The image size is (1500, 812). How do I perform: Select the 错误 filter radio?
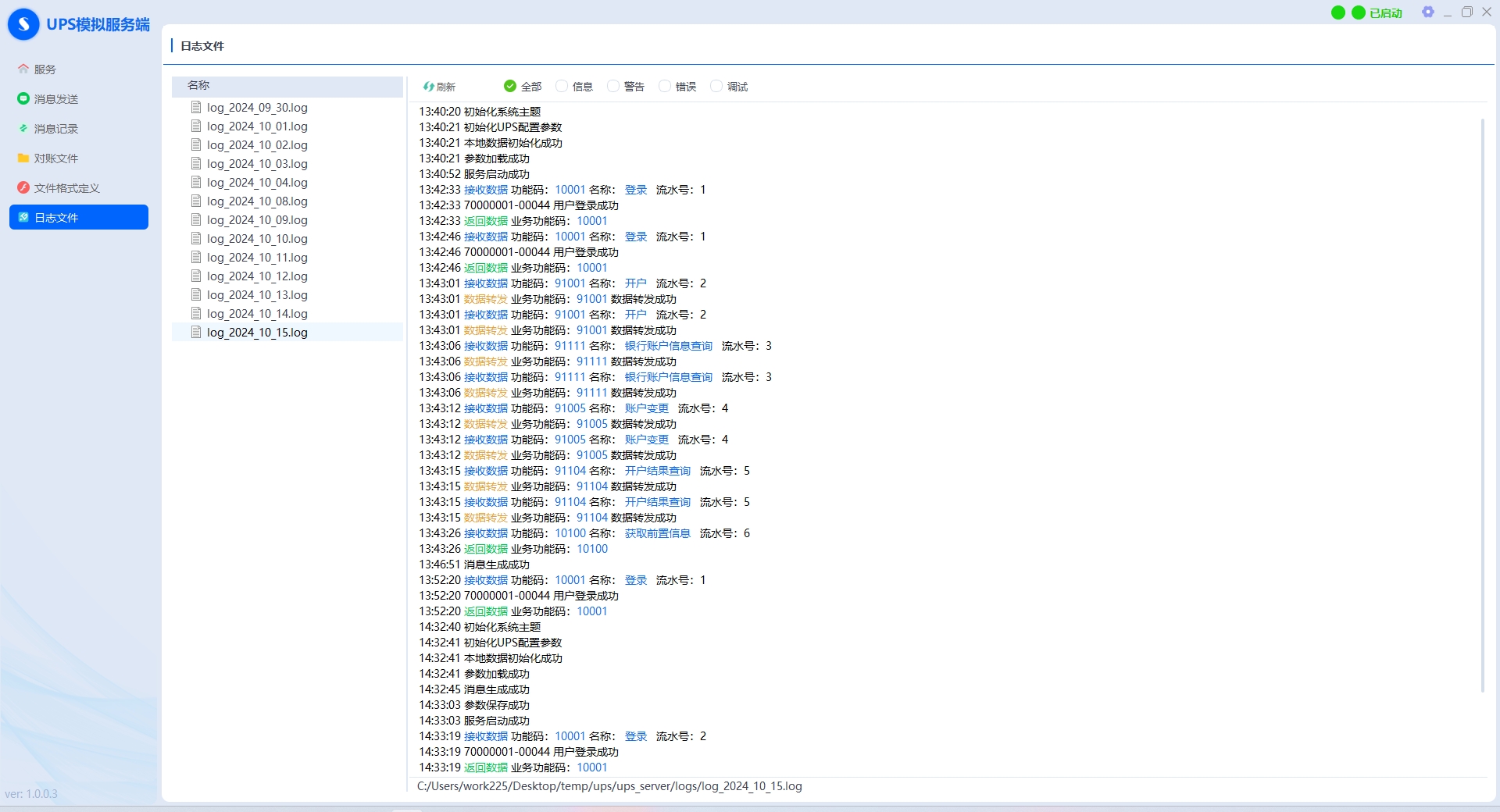click(x=677, y=87)
